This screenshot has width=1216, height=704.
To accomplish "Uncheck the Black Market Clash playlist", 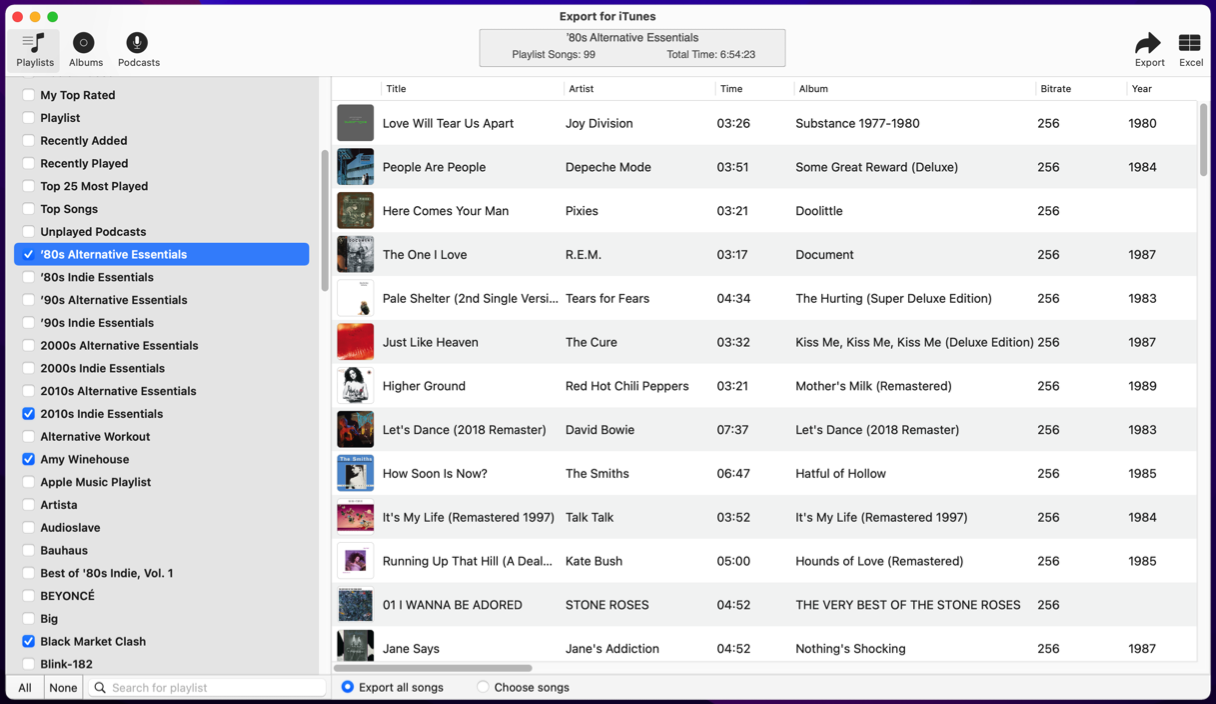I will click(28, 641).
